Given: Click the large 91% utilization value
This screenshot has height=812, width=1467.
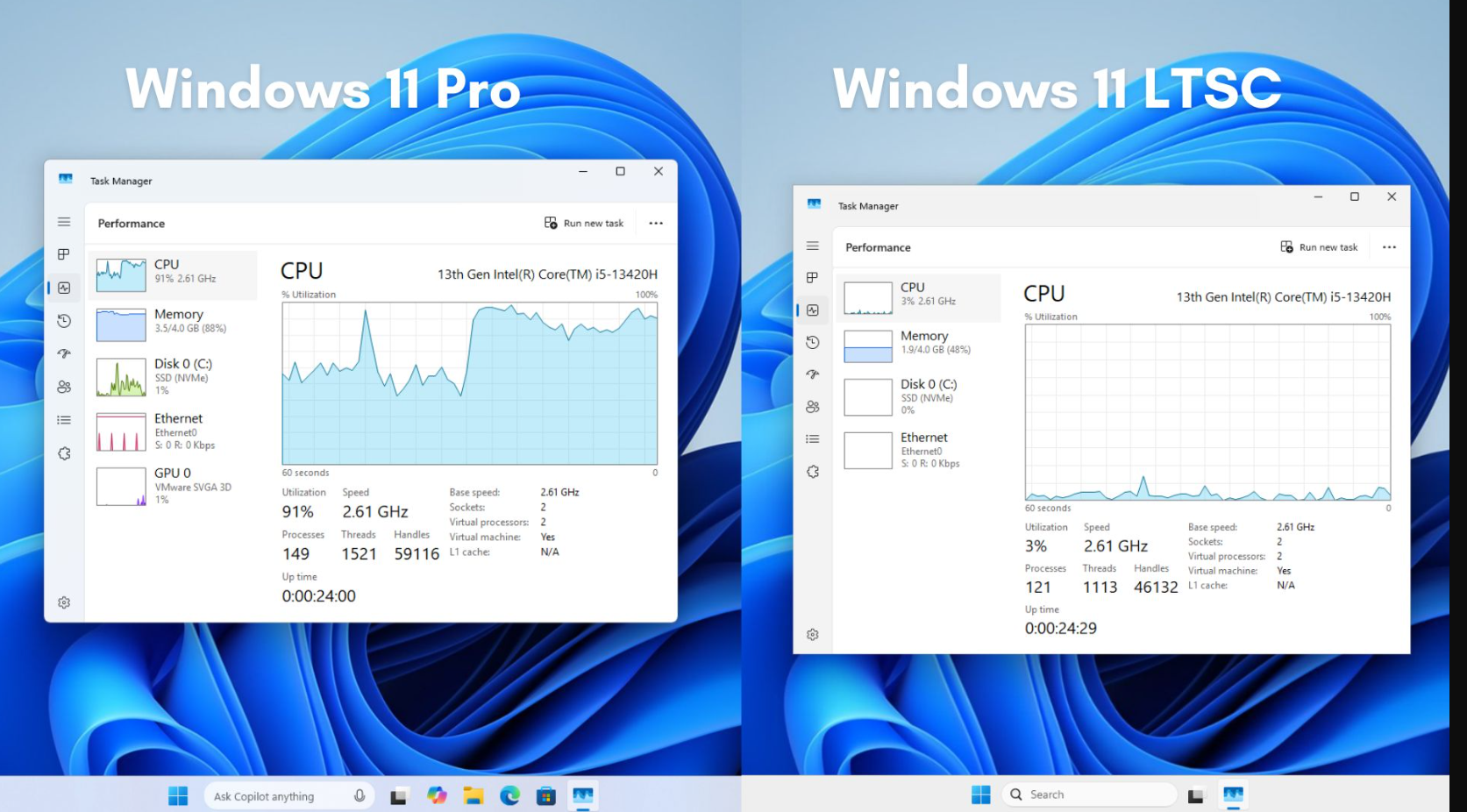Looking at the screenshot, I should tap(298, 512).
